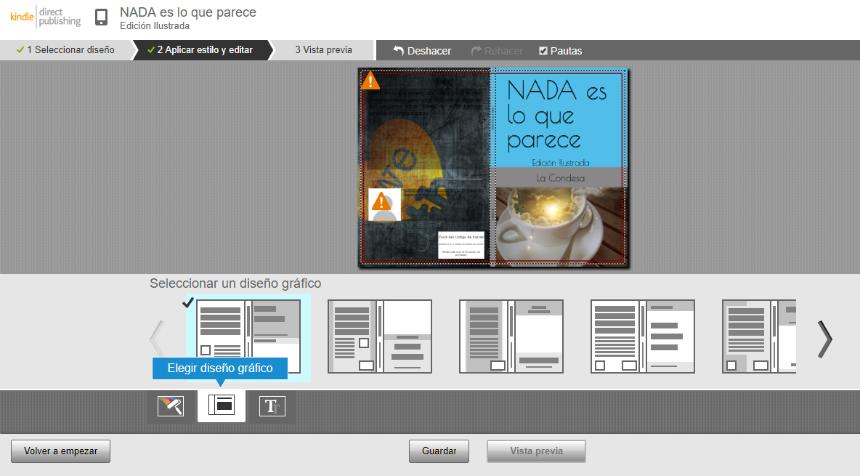The height and width of the screenshot is (476, 860).
Task: Click the Volver a empezar button
Action: pyautogui.click(x=61, y=451)
